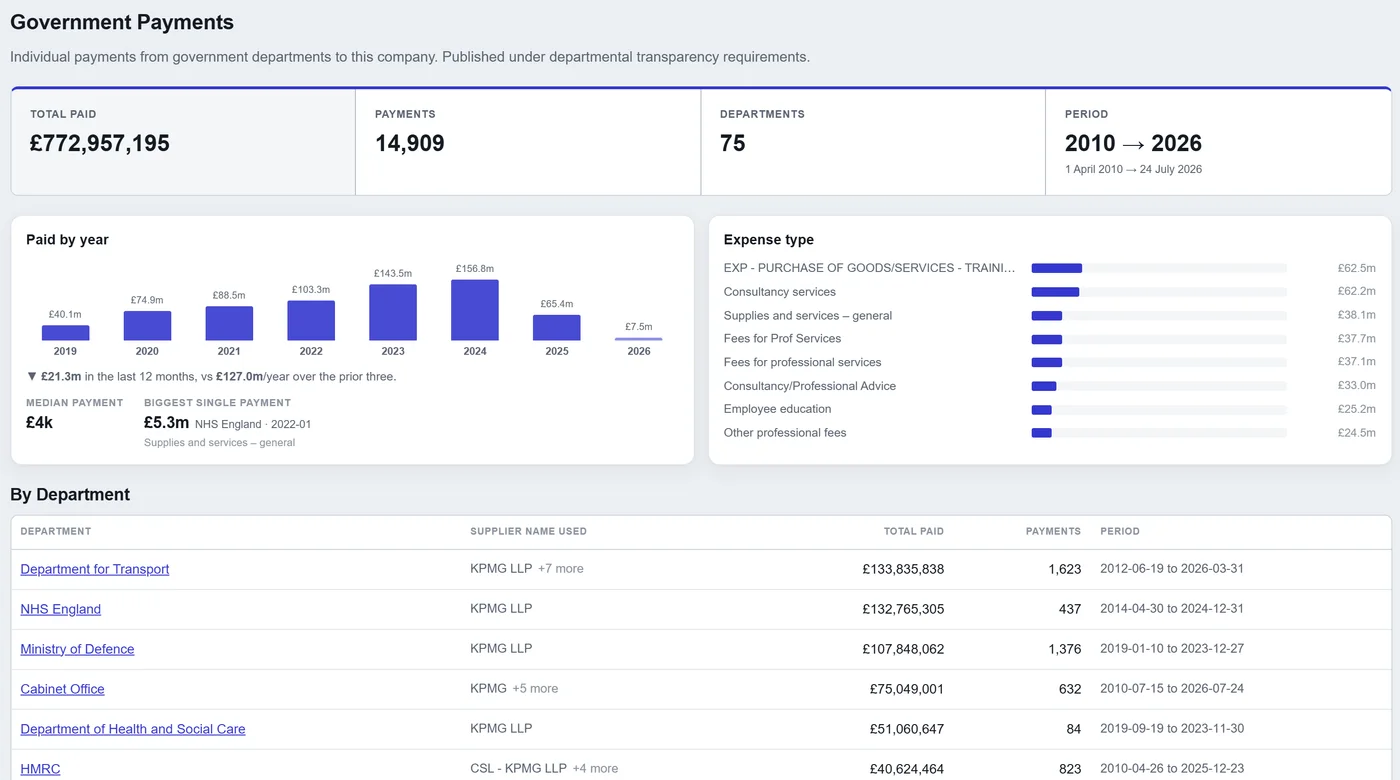Click '+4 more' supplier names for HMRC
This screenshot has height=780, width=1400.
595,768
